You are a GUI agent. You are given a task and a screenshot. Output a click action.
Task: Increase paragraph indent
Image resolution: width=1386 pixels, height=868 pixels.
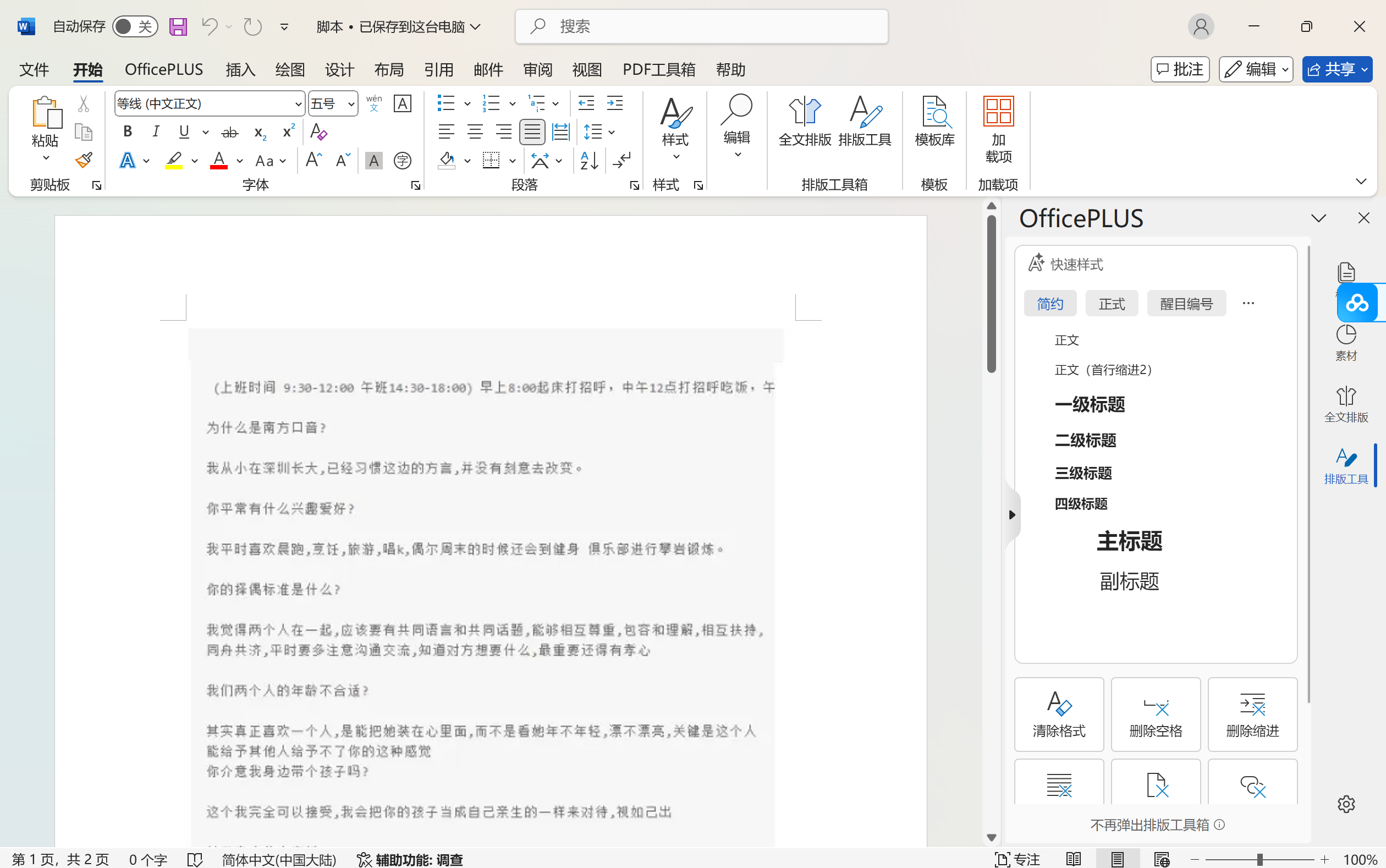(x=615, y=103)
